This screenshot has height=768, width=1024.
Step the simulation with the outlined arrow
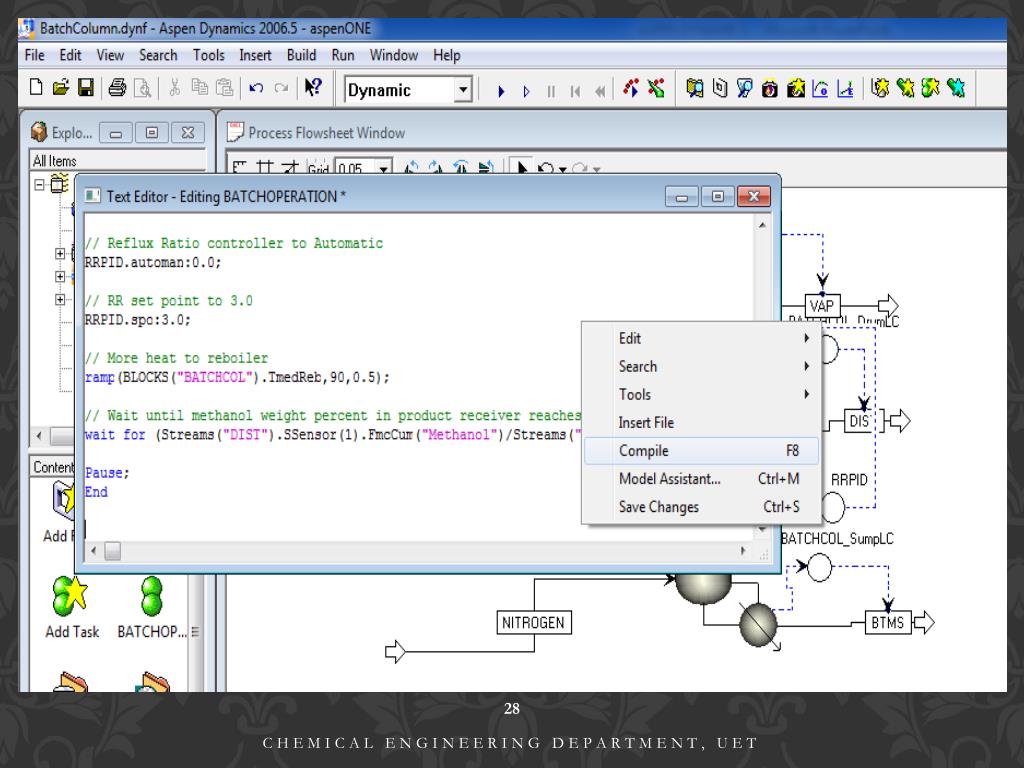tap(526, 91)
